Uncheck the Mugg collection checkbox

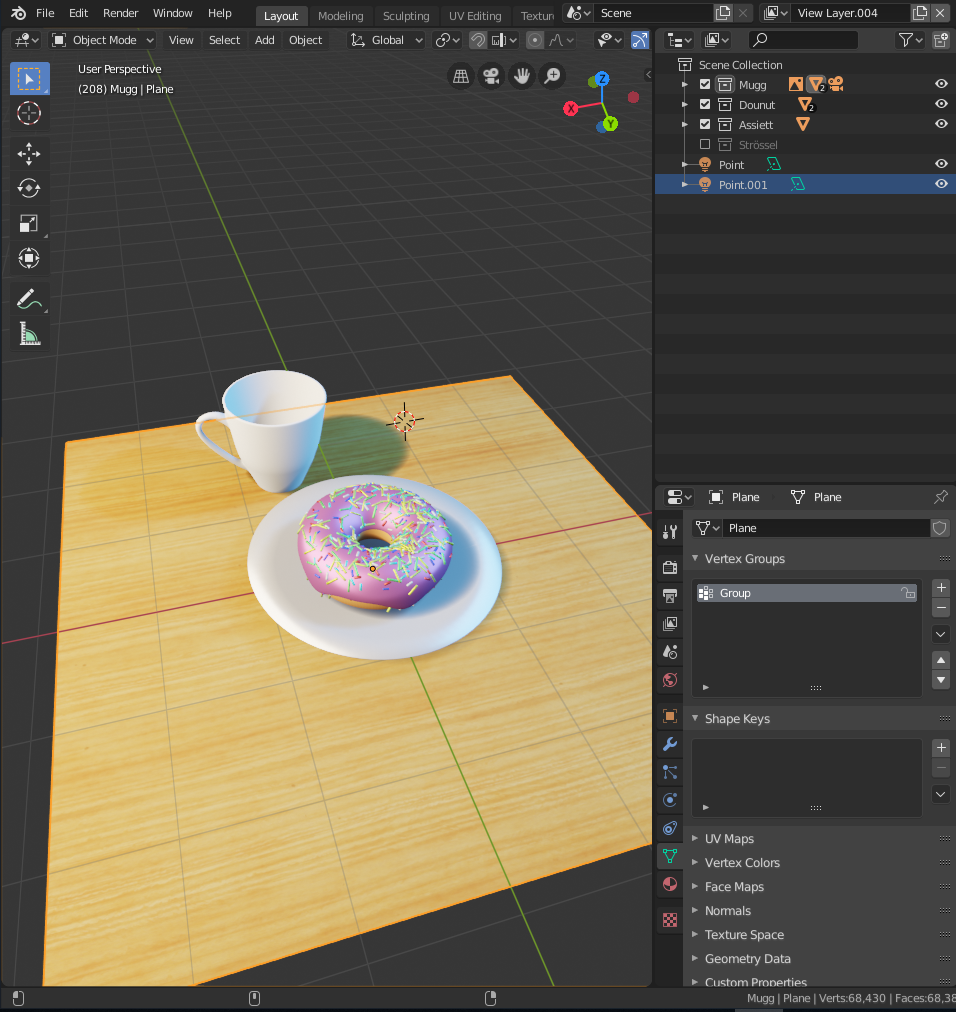[705, 85]
